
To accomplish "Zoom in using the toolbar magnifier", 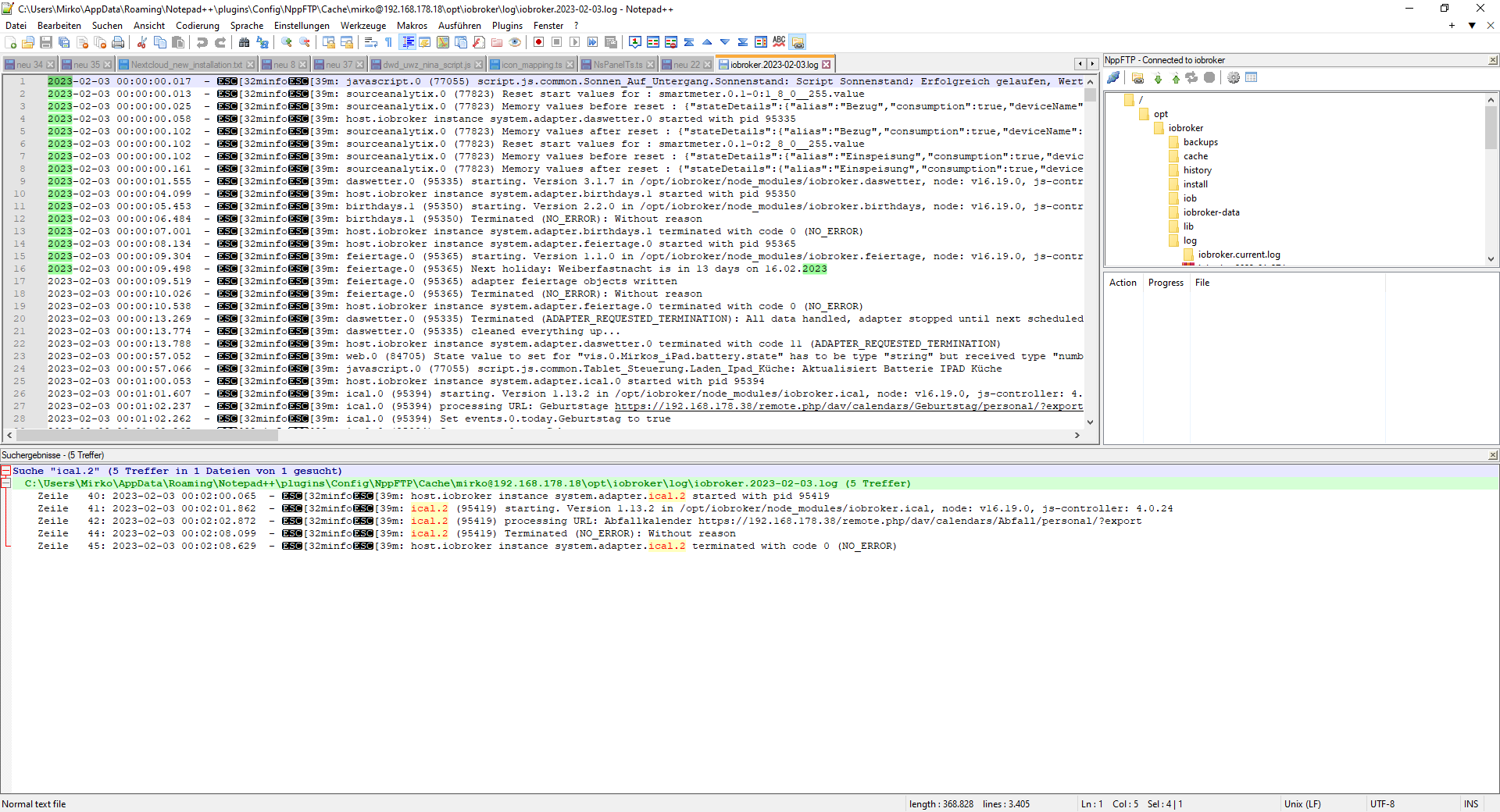I will click(287, 42).
